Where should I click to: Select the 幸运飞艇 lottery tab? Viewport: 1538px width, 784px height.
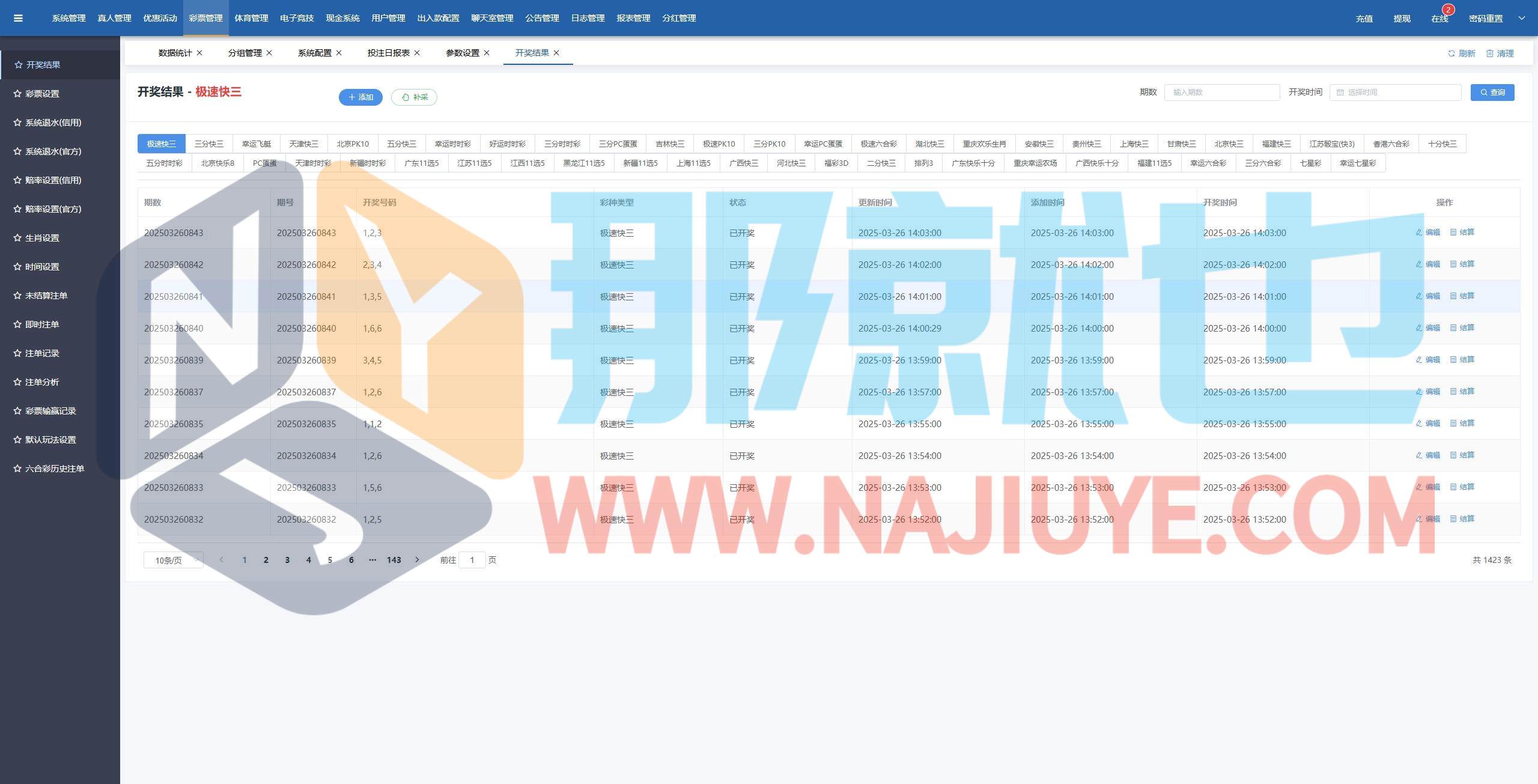[257, 144]
